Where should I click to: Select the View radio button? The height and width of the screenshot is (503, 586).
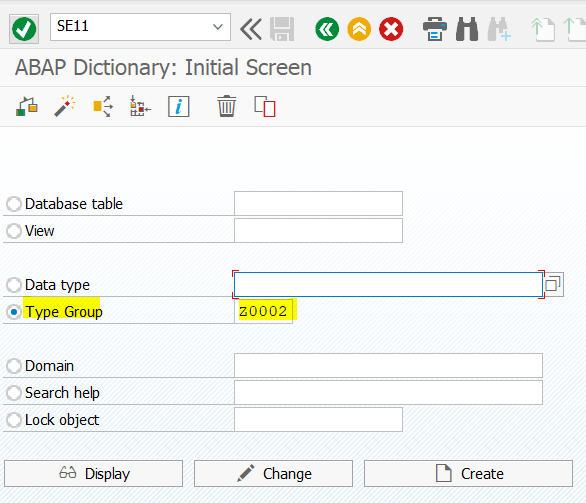pos(14,231)
